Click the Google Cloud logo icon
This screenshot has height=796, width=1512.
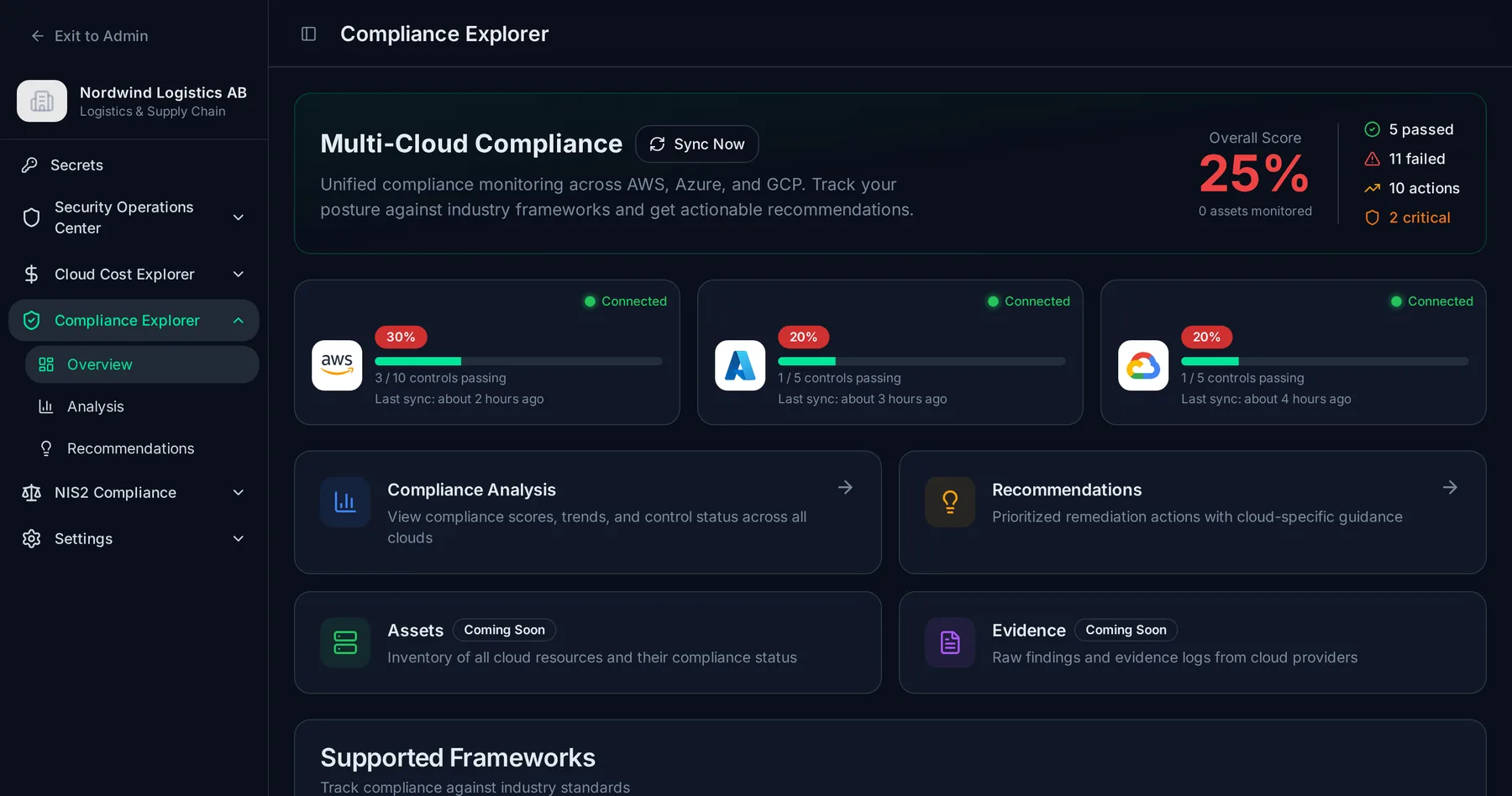(x=1143, y=365)
